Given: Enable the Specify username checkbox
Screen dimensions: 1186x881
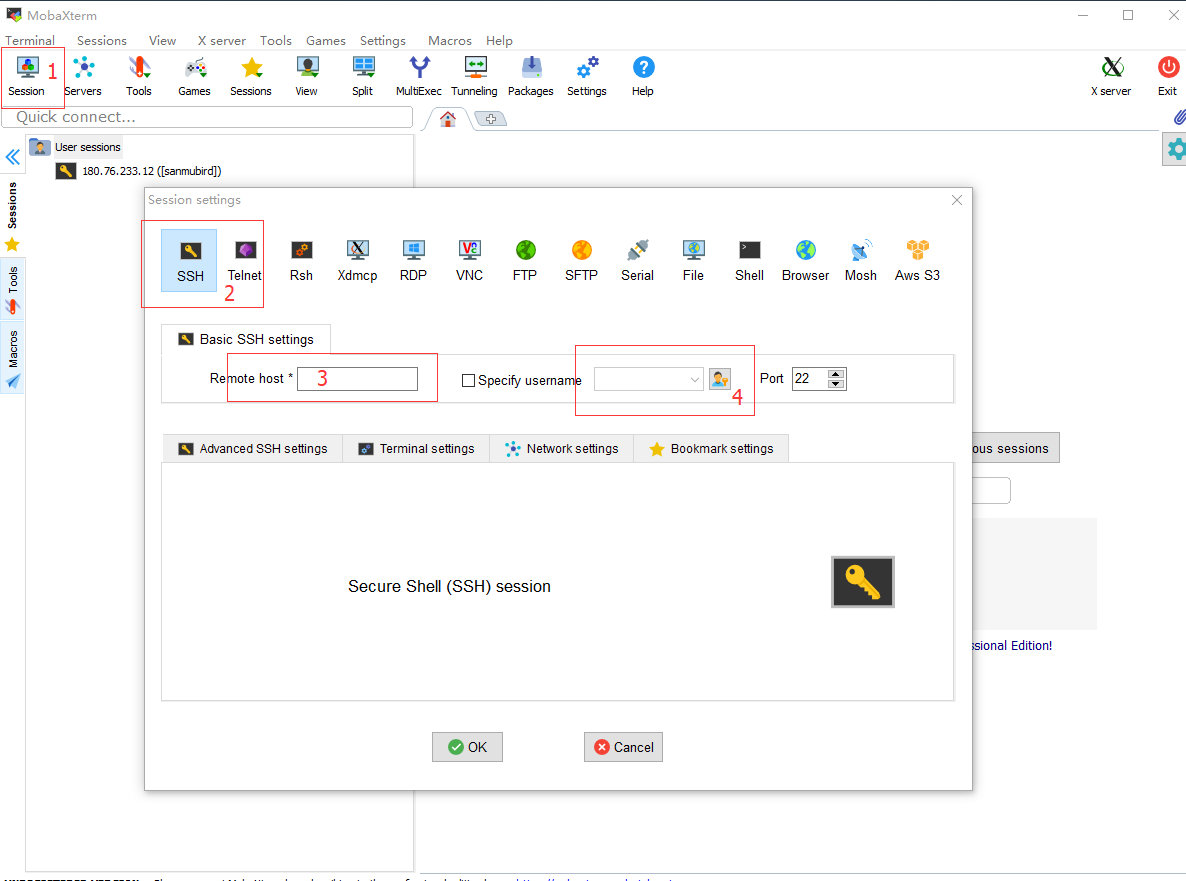Looking at the screenshot, I should [468, 380].
